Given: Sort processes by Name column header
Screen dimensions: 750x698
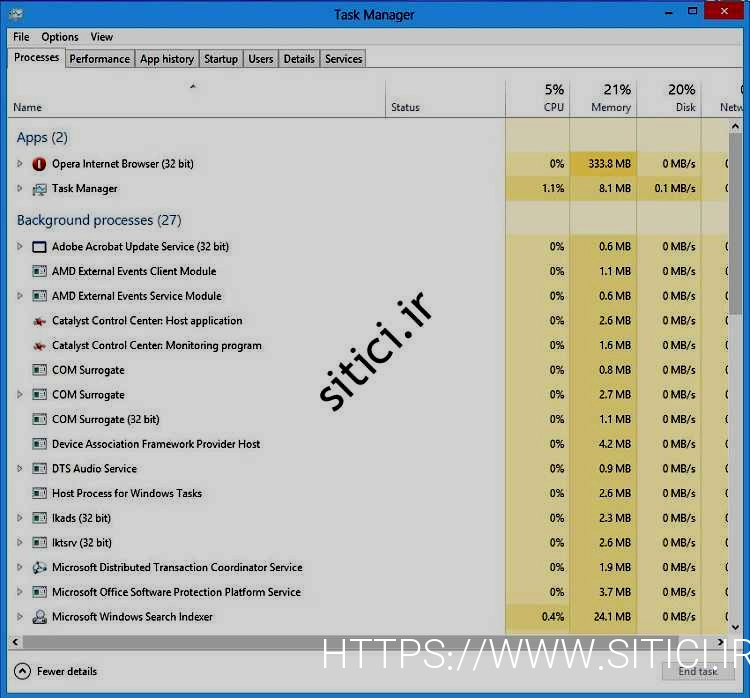Looking at the screenshot, I should click(x=196, y=99).
